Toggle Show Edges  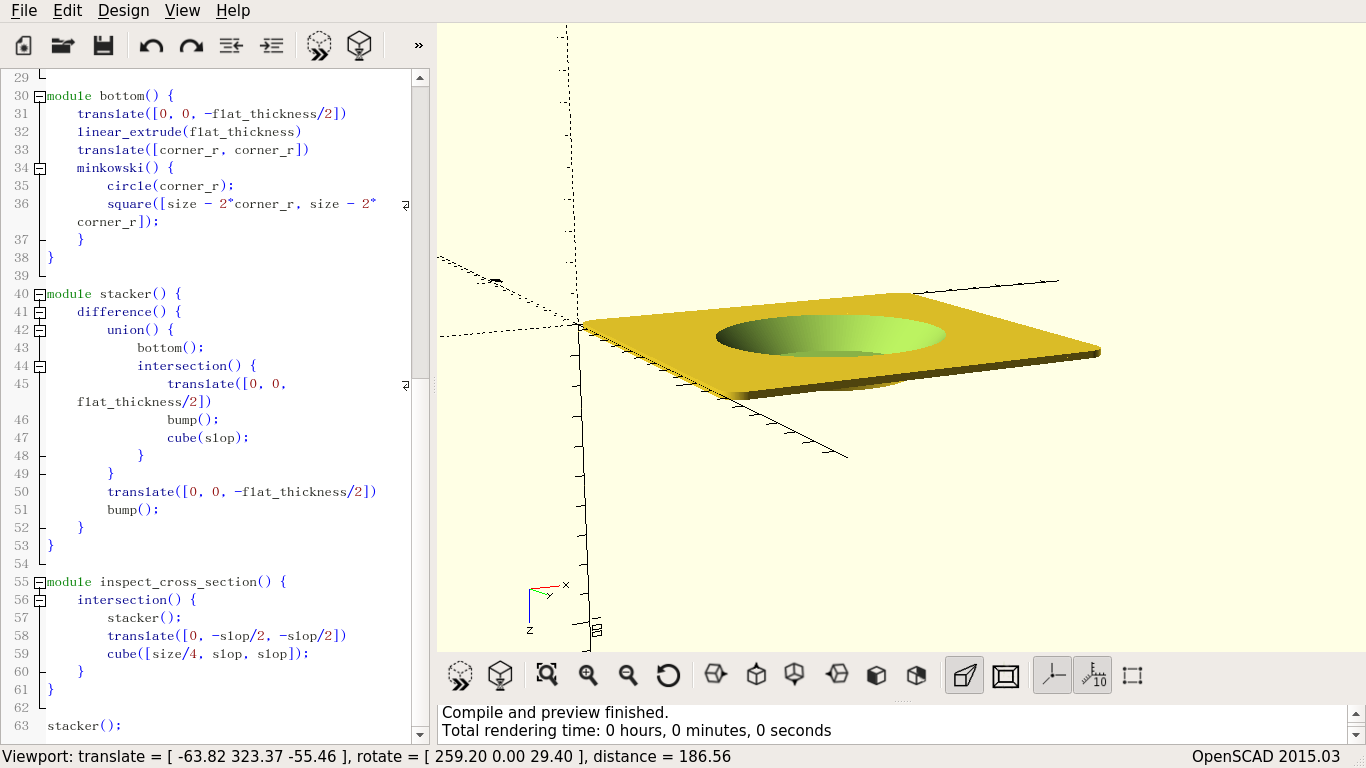click(x=1132, y=676)
